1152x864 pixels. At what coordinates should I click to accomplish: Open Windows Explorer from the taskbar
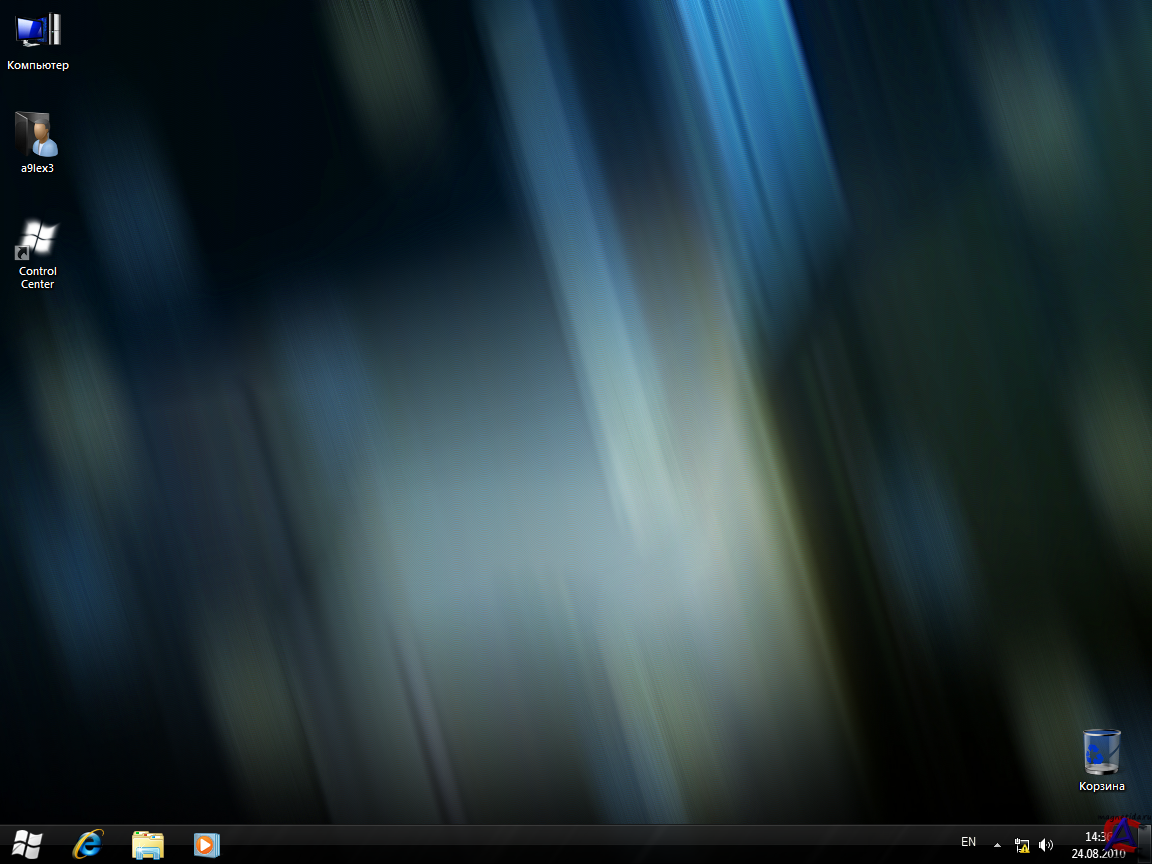pyautogui.click(x=147, y=845)
